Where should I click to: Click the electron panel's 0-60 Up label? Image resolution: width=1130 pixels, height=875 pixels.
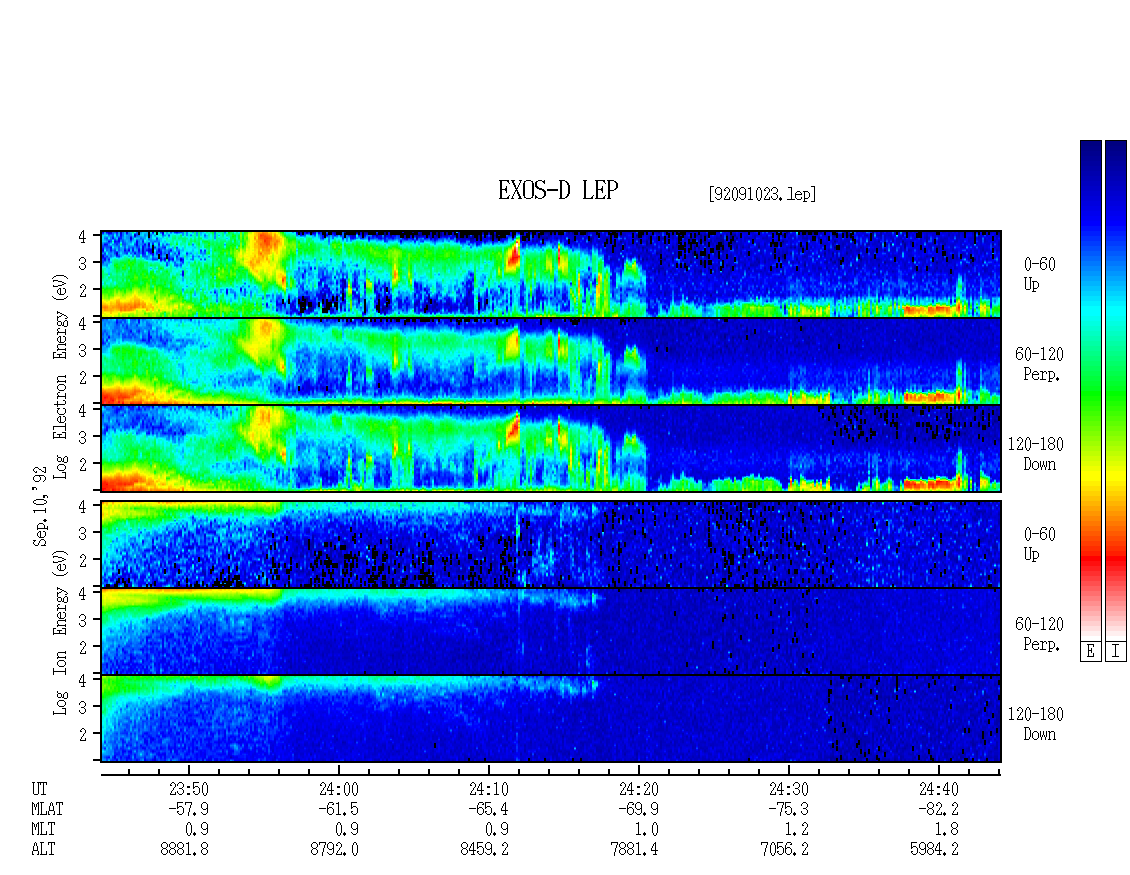pyautogui.click(x=1039, y=274)
